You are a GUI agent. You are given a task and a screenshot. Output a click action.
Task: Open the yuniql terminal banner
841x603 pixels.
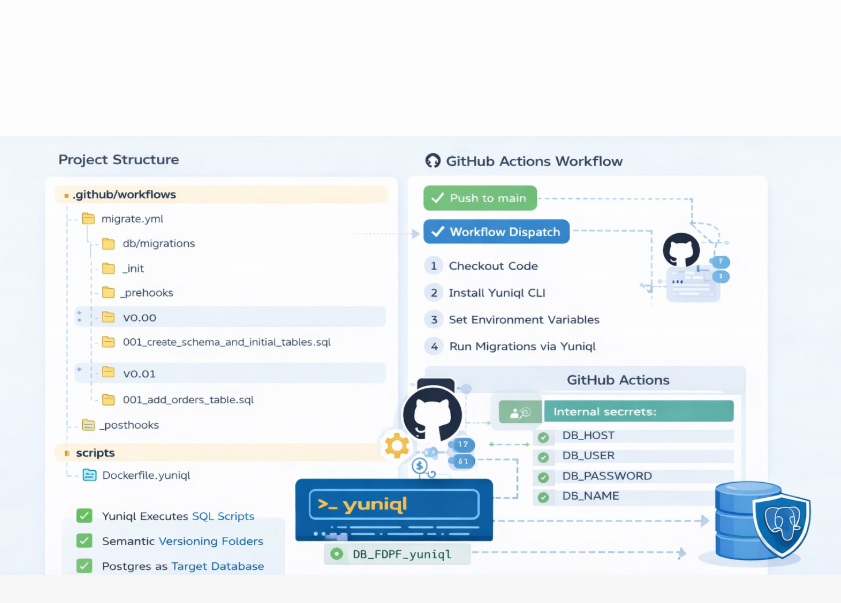[393, 510]
